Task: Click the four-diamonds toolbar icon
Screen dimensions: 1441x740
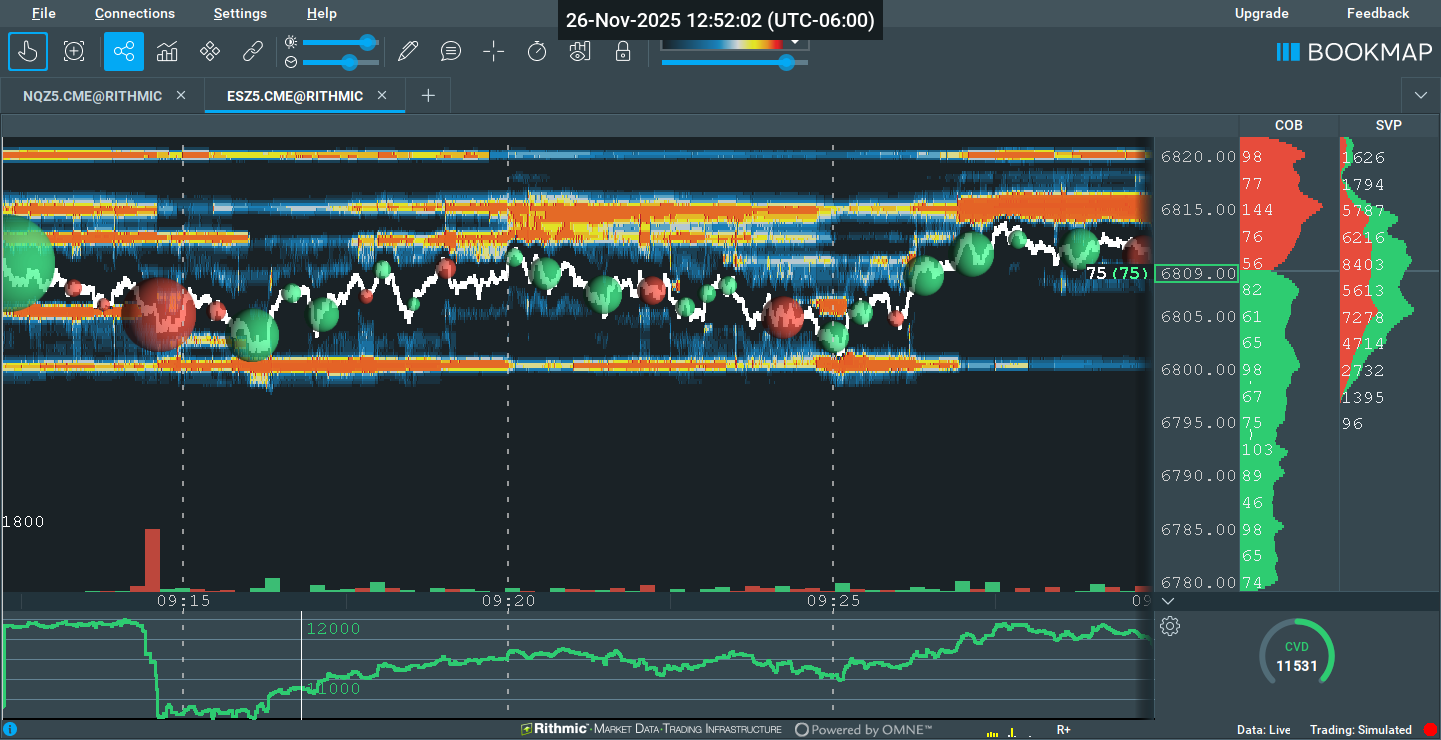Action: (210, 51)
